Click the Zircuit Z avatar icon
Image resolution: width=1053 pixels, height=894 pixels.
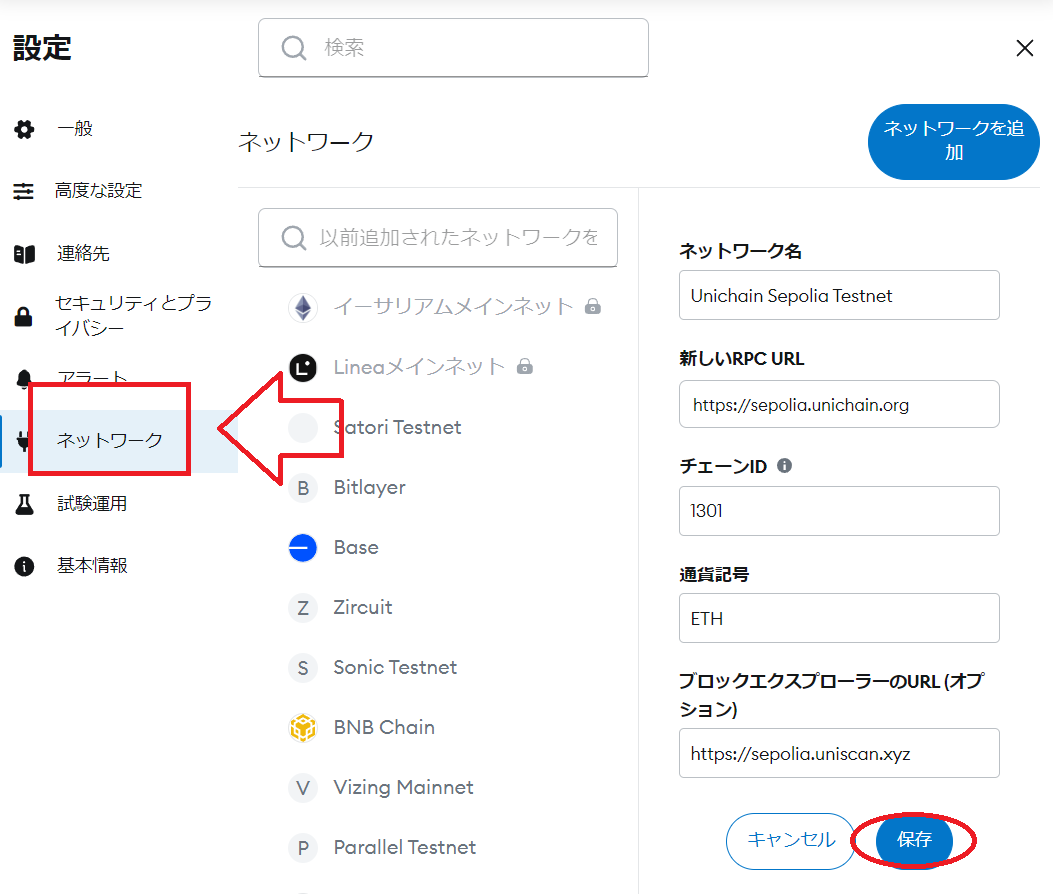[303, 608]
